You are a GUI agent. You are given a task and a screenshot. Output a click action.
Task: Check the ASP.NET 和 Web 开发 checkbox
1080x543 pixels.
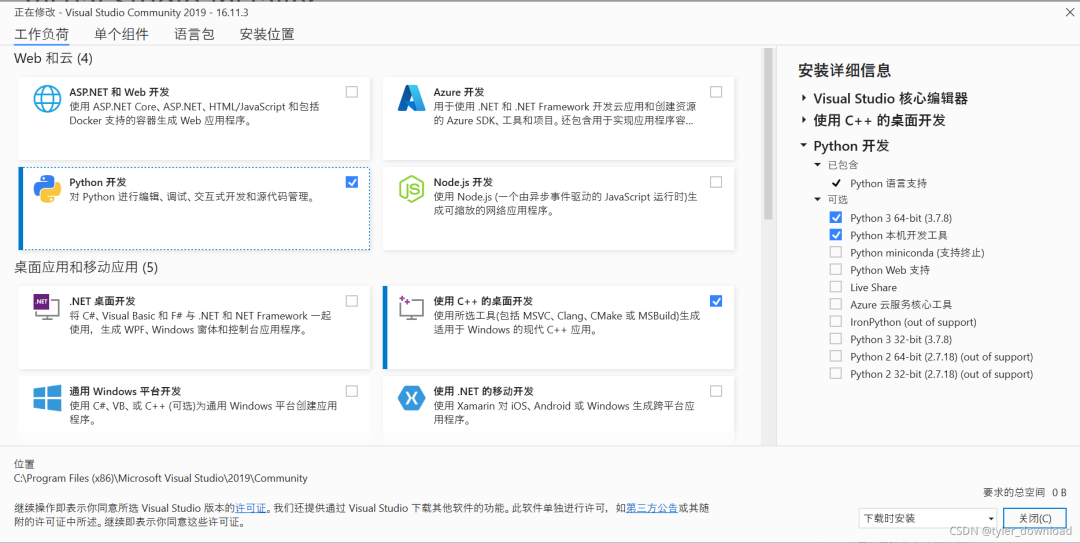(352, 92)
